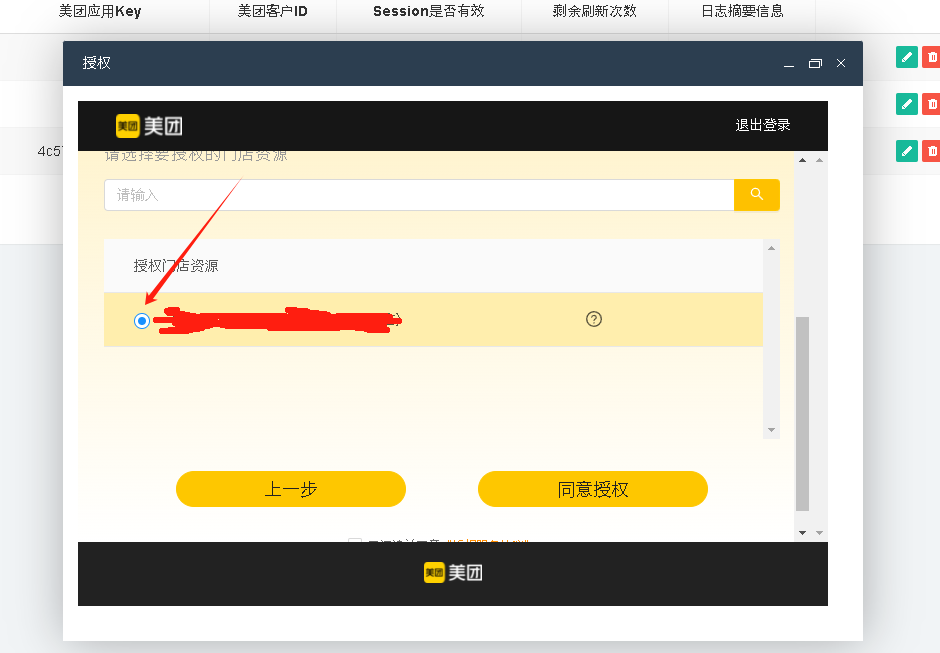Click the page scrollbar down arrow

[x=803, y=533]
